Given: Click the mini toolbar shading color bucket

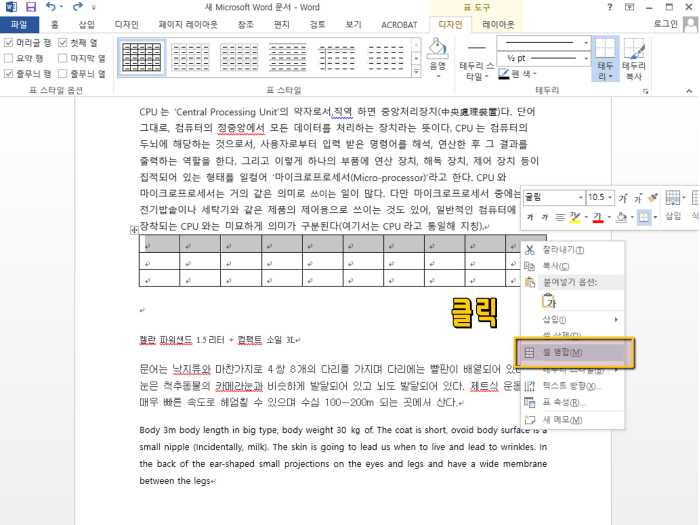Looking at the screenshot, I should [621, 217].
